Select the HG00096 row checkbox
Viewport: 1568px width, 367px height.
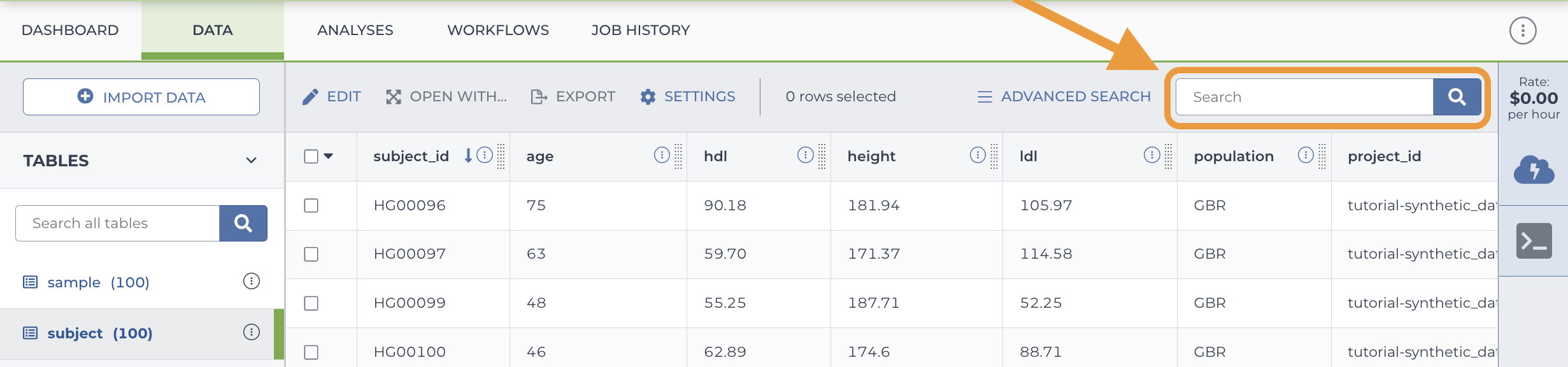click(x=311, y=205)
